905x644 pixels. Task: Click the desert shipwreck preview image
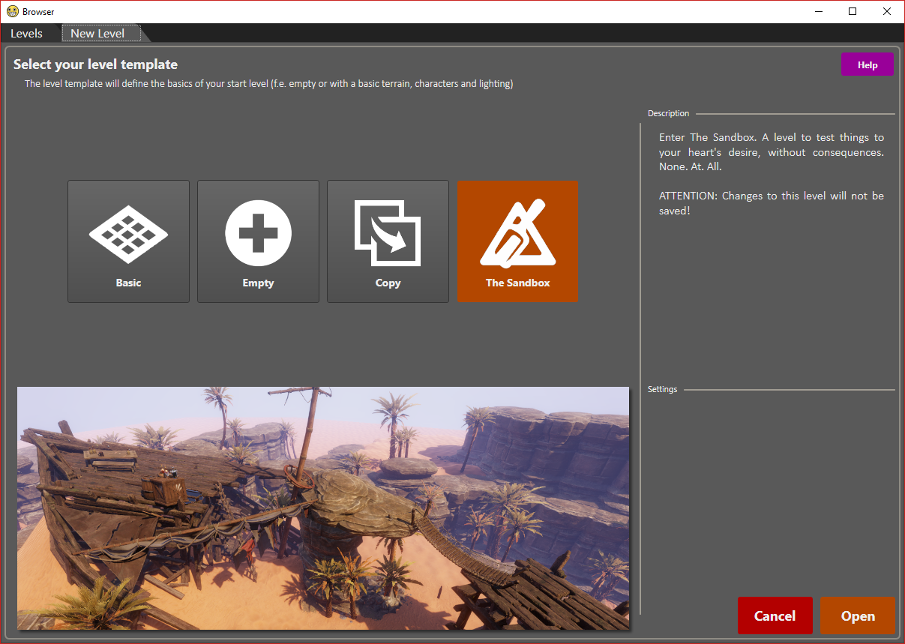pos(323,508)
